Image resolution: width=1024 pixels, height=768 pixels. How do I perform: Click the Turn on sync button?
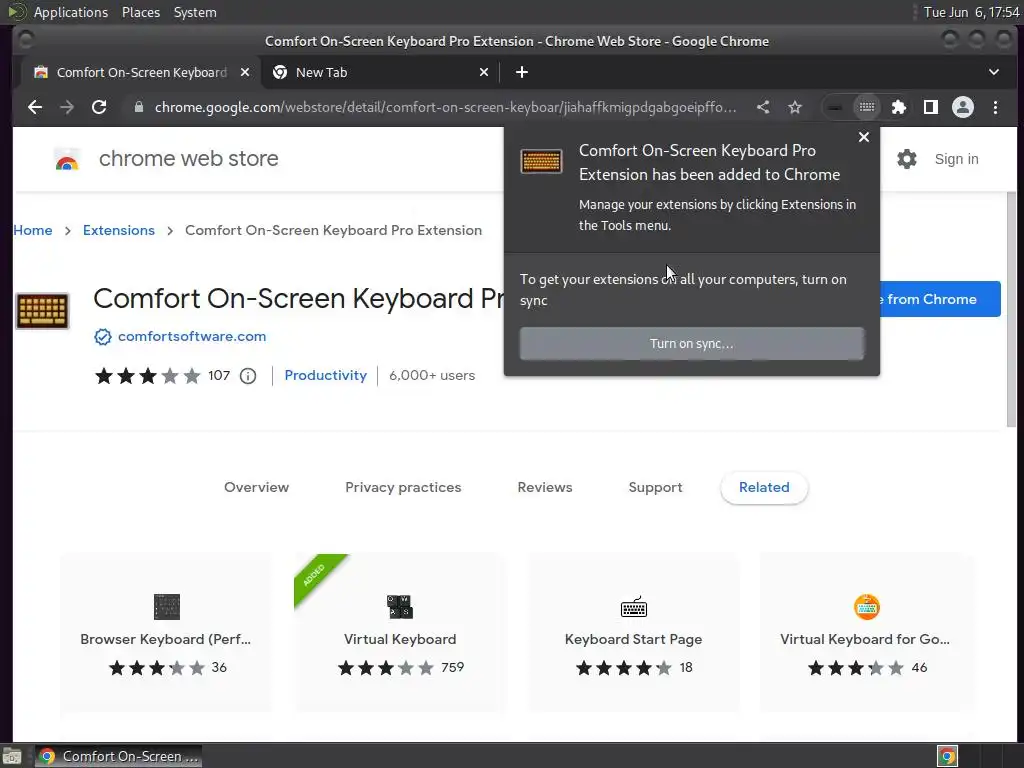[692, 344]
